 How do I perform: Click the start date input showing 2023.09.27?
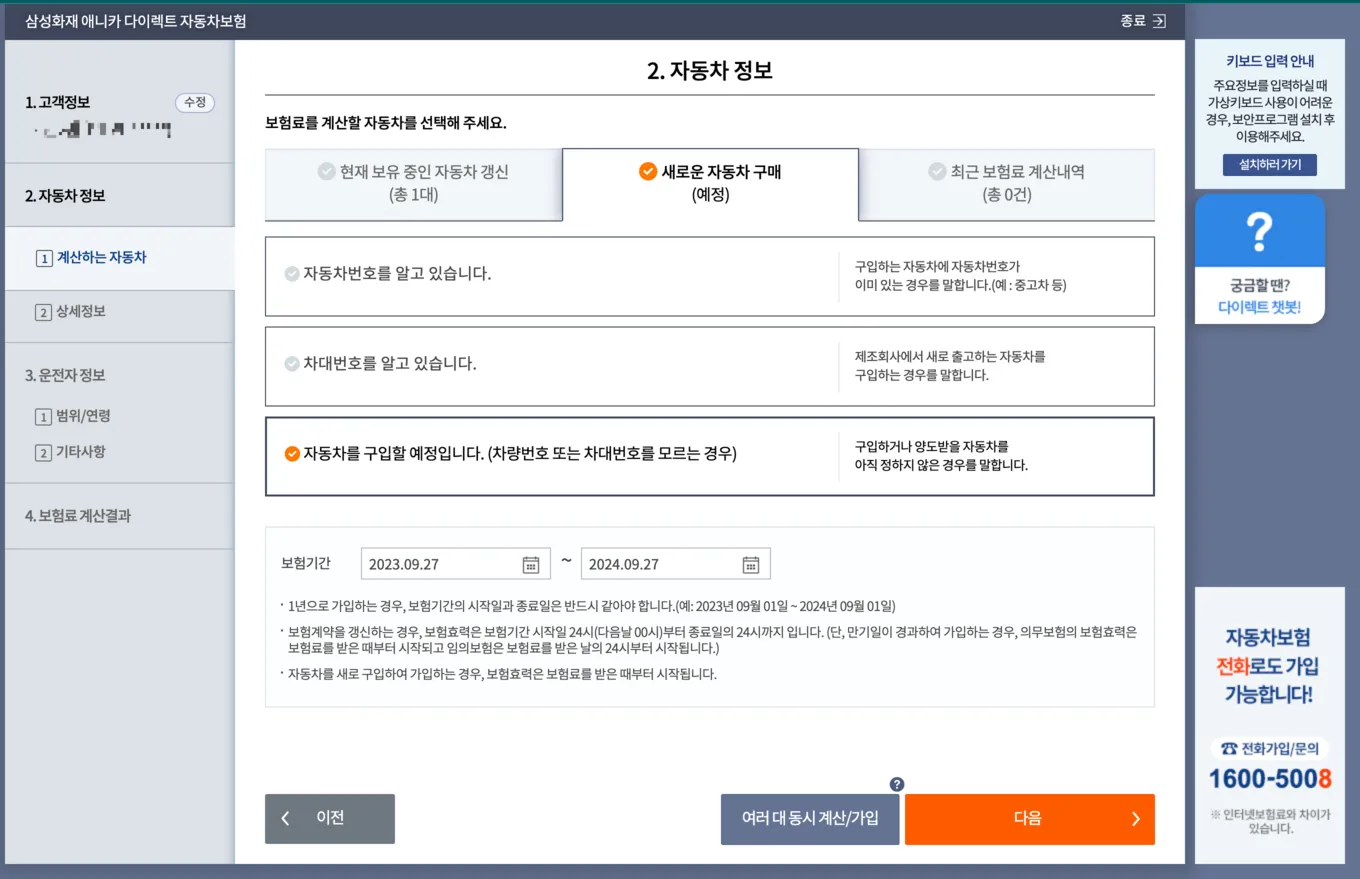(440, 563)
